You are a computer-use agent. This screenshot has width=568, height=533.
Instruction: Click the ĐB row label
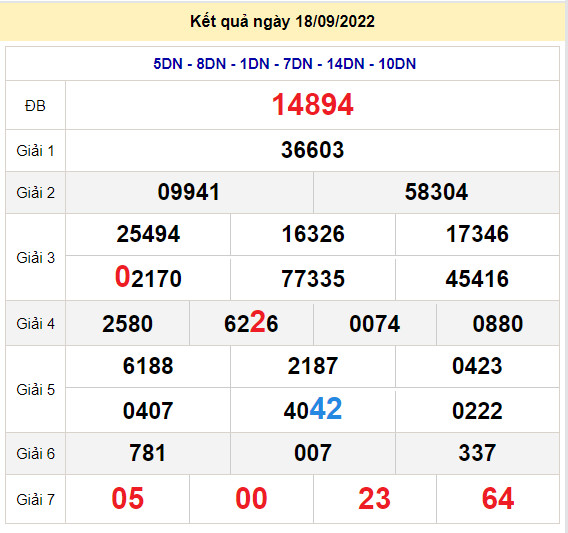35,106
